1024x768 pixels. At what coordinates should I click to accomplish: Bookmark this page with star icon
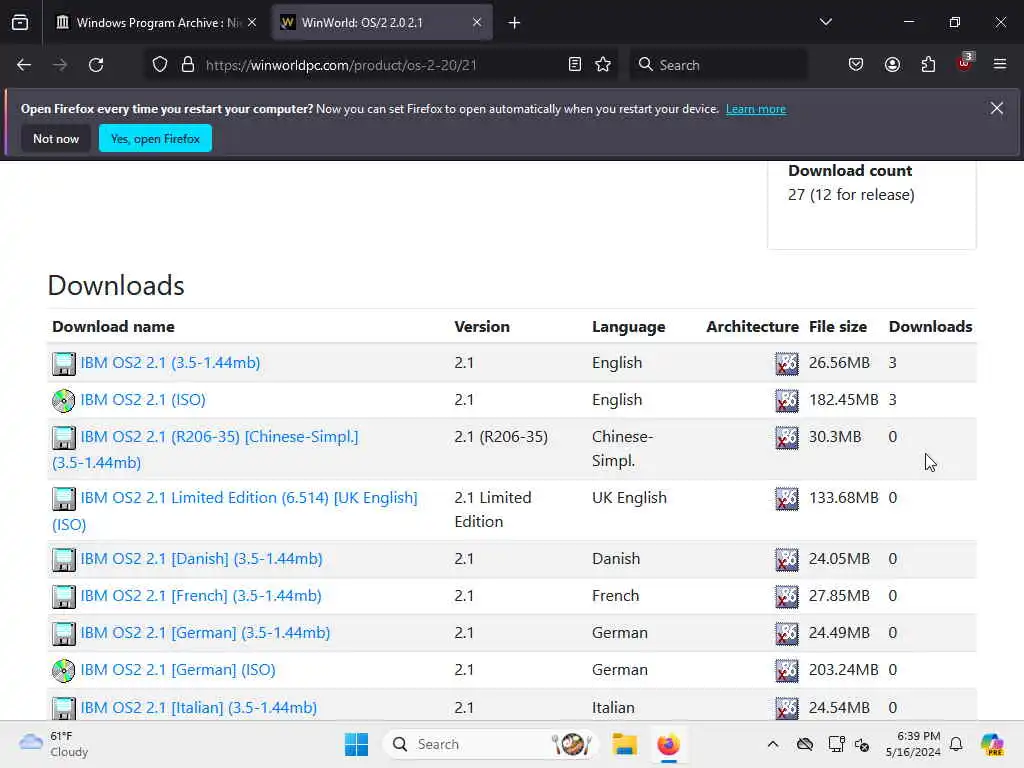pos(603,65)
